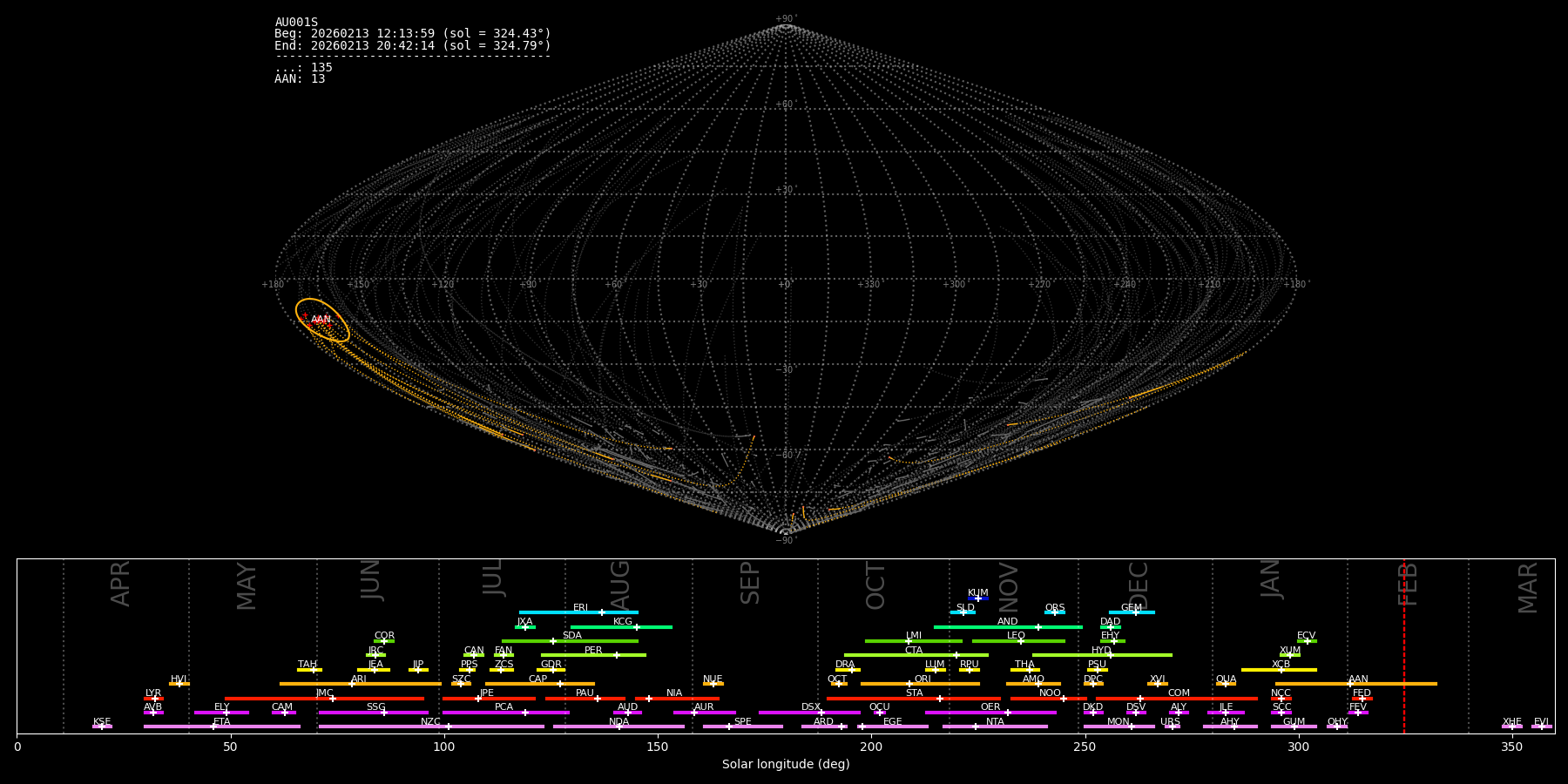1568x784 pixels.
Task: Click the TAH shower label
Action: coord(308,665)
